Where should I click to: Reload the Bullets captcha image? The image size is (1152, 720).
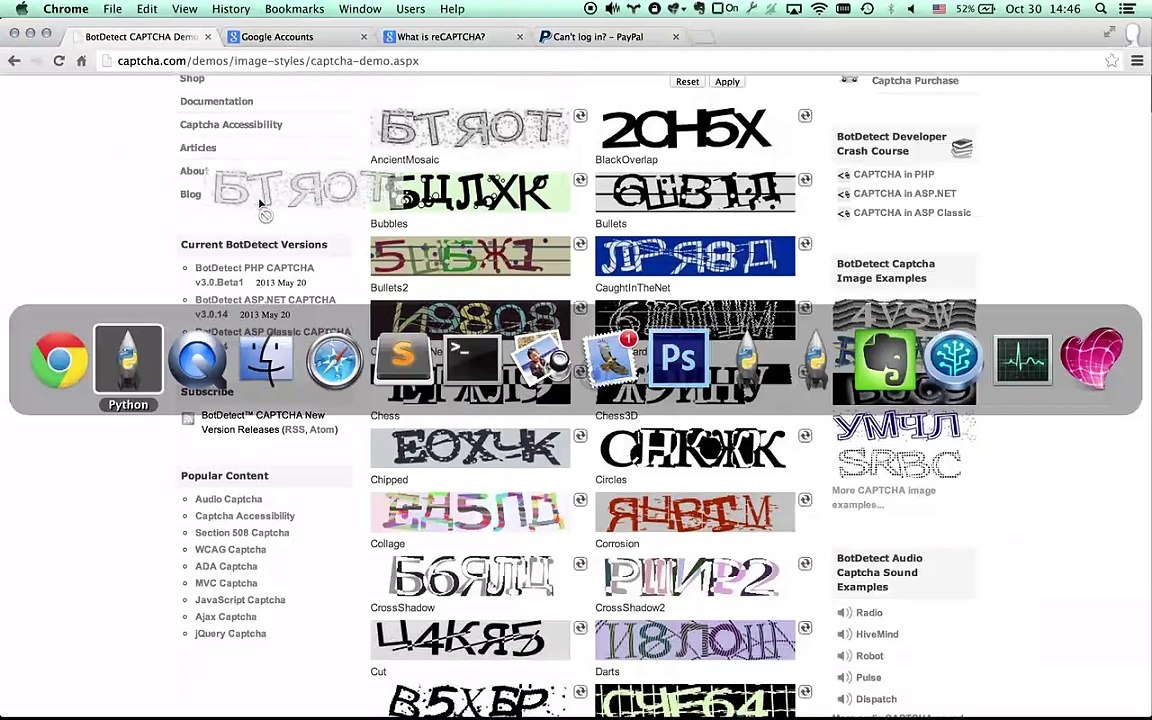coord(805,179)
